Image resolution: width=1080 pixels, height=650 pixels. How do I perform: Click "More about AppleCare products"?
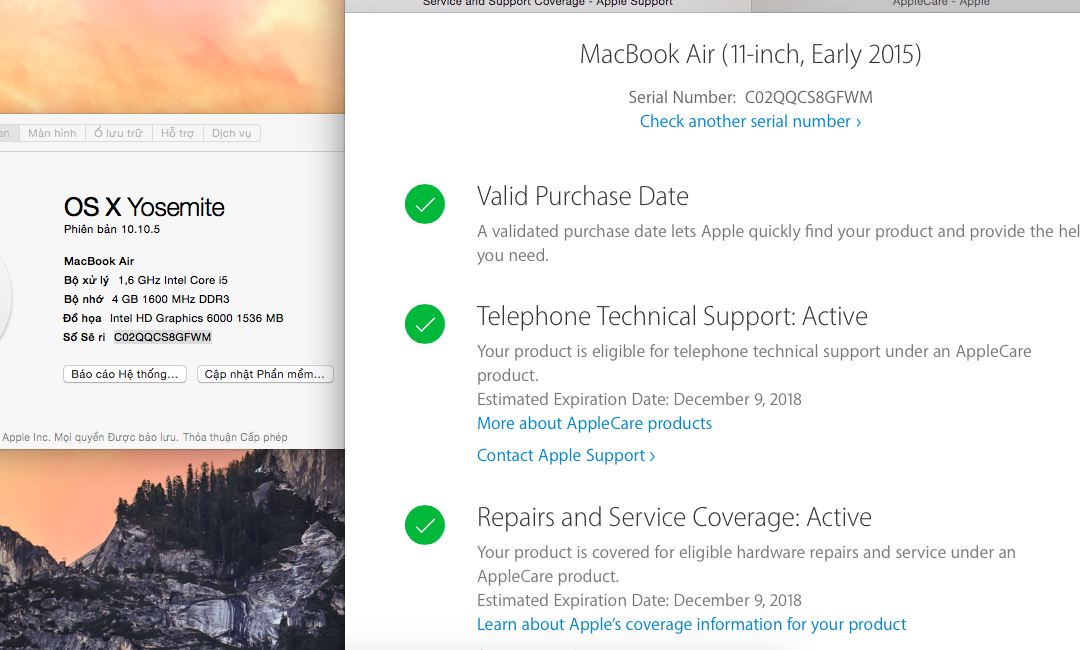tap(594, 423)
